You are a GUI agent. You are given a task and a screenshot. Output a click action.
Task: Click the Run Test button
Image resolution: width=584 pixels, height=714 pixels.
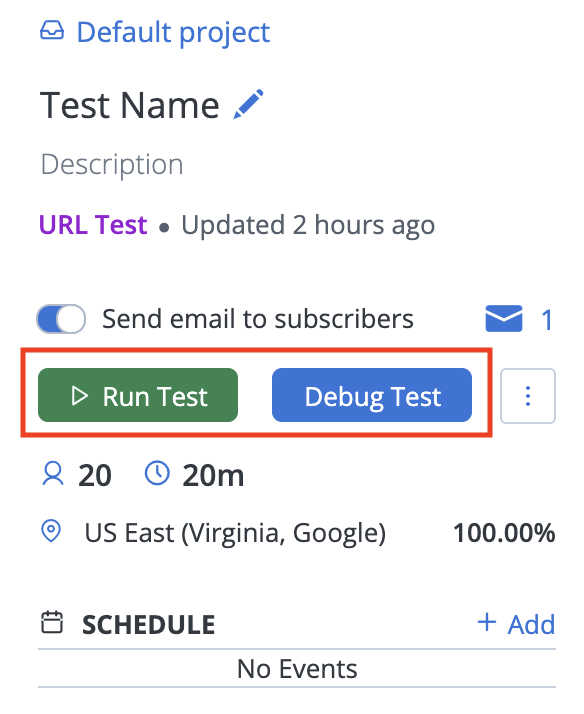coord(138,395)
